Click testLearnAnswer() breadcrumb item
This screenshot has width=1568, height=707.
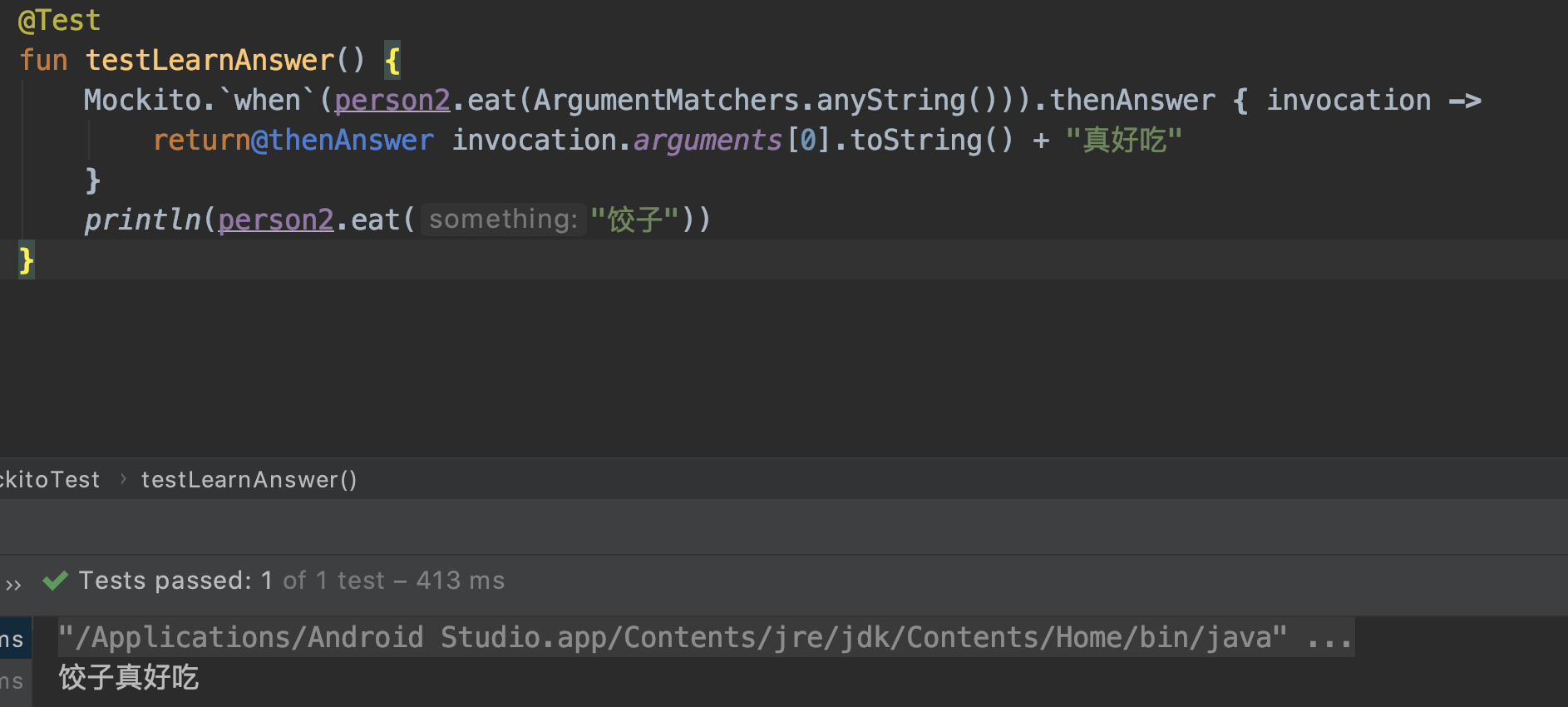pyautogui.click(x=249, y=479)
